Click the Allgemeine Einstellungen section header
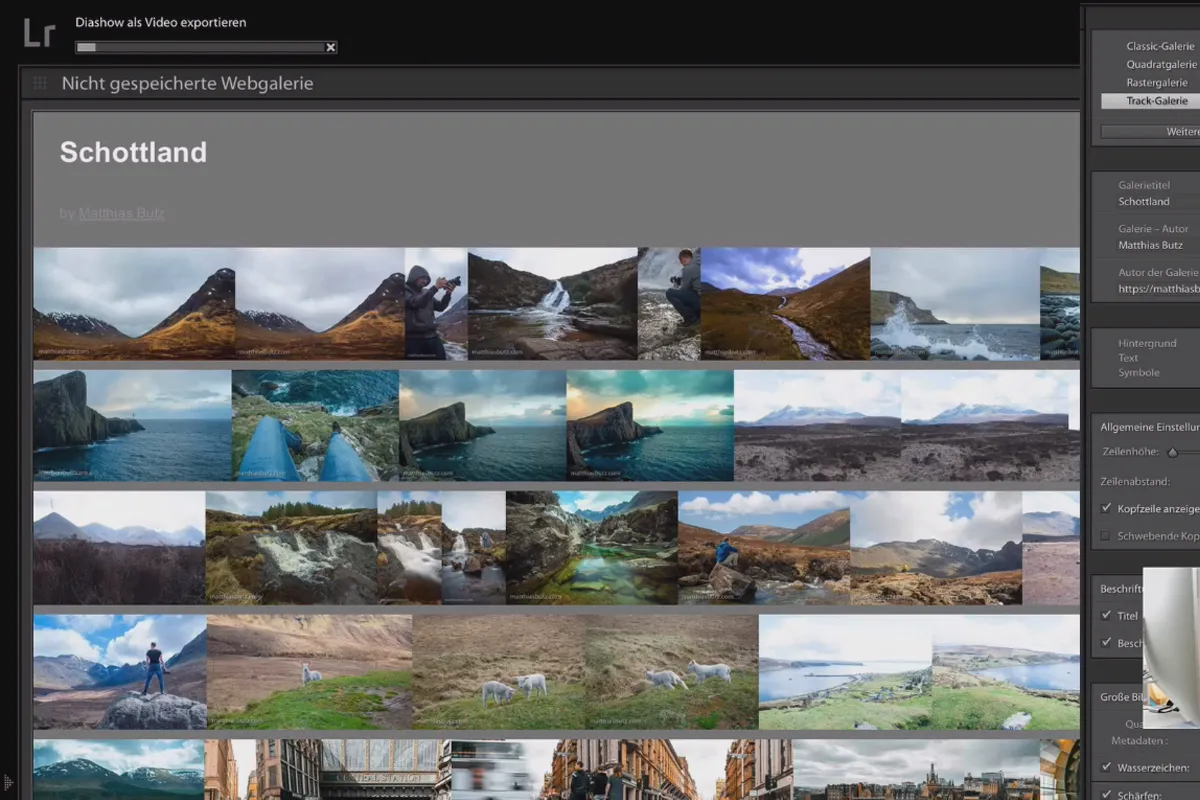The width and height of the screenshot is (1200, 800). (x=1150, y=426)
